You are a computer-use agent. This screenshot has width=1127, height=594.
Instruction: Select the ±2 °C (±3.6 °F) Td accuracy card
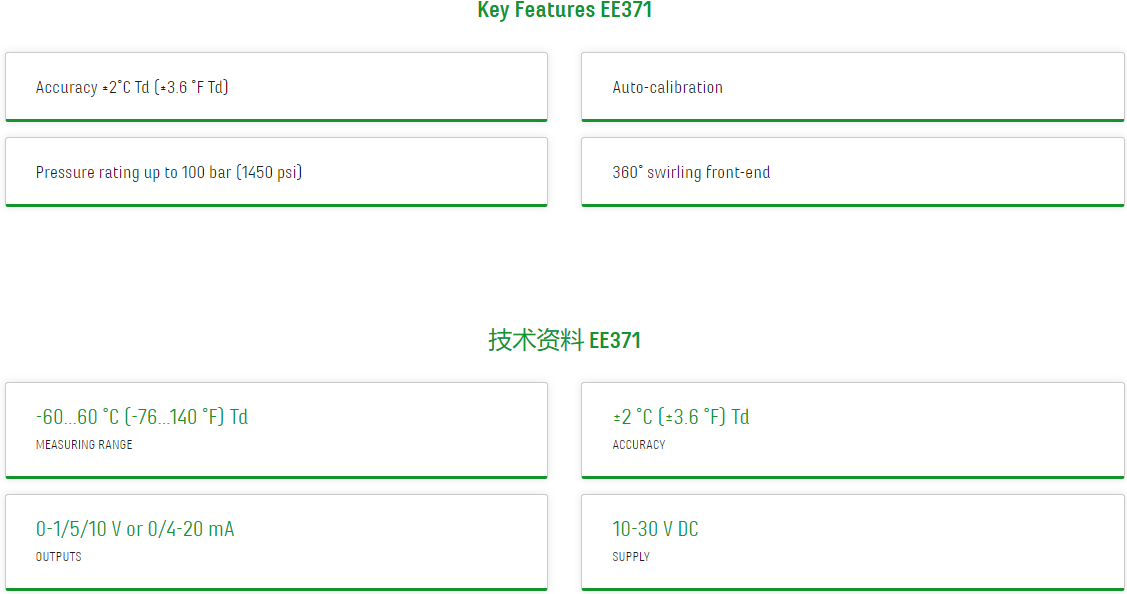pos(852,430)
